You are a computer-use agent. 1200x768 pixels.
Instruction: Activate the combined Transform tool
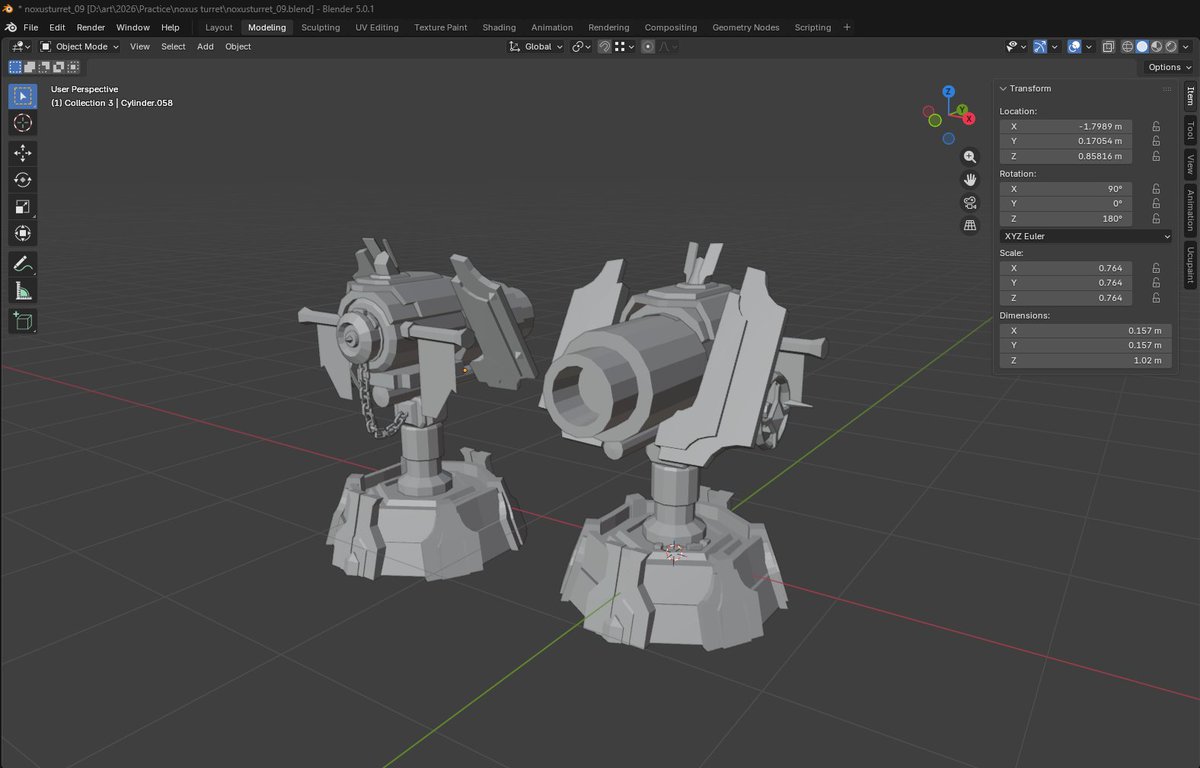point(23,234)
